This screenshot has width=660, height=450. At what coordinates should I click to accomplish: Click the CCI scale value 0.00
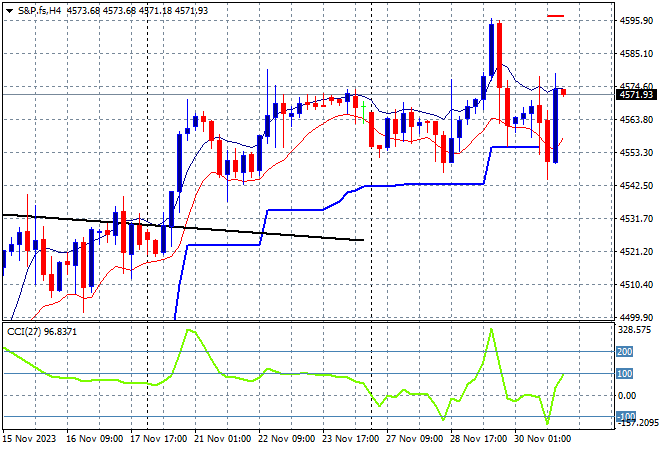pyautogui.click(x=627, y=396)
